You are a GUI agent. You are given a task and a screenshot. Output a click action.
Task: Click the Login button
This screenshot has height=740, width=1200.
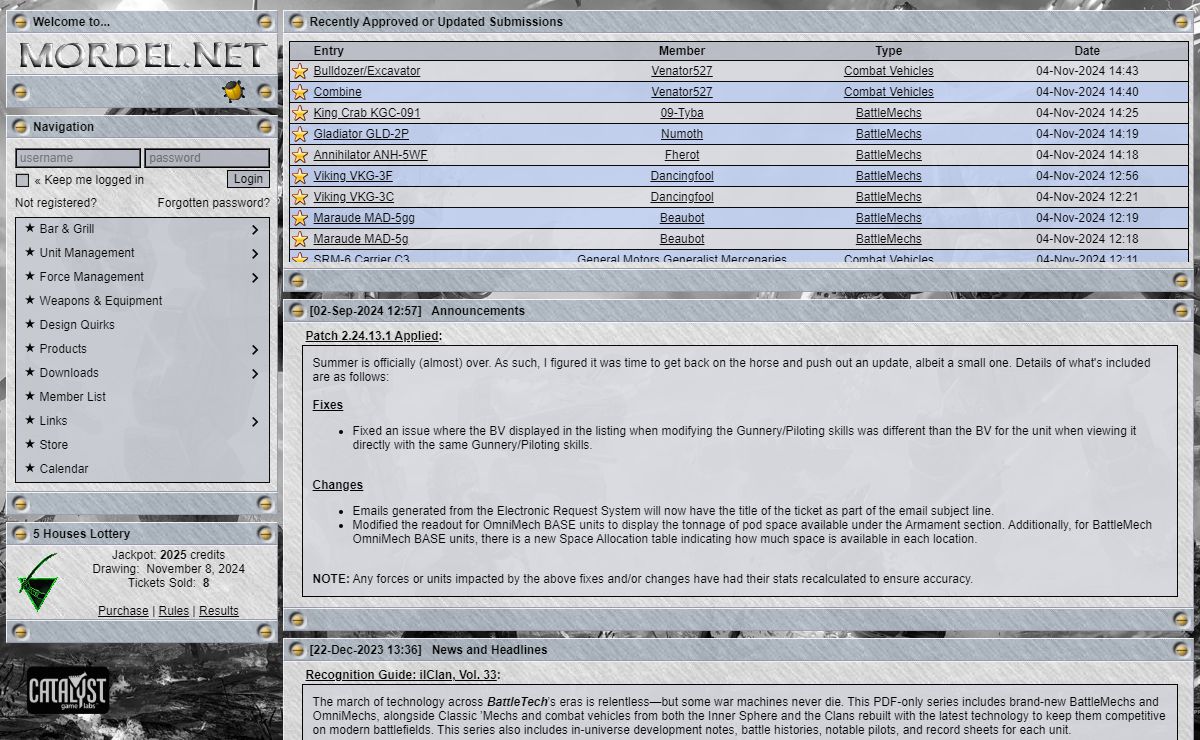click(248, 179)
